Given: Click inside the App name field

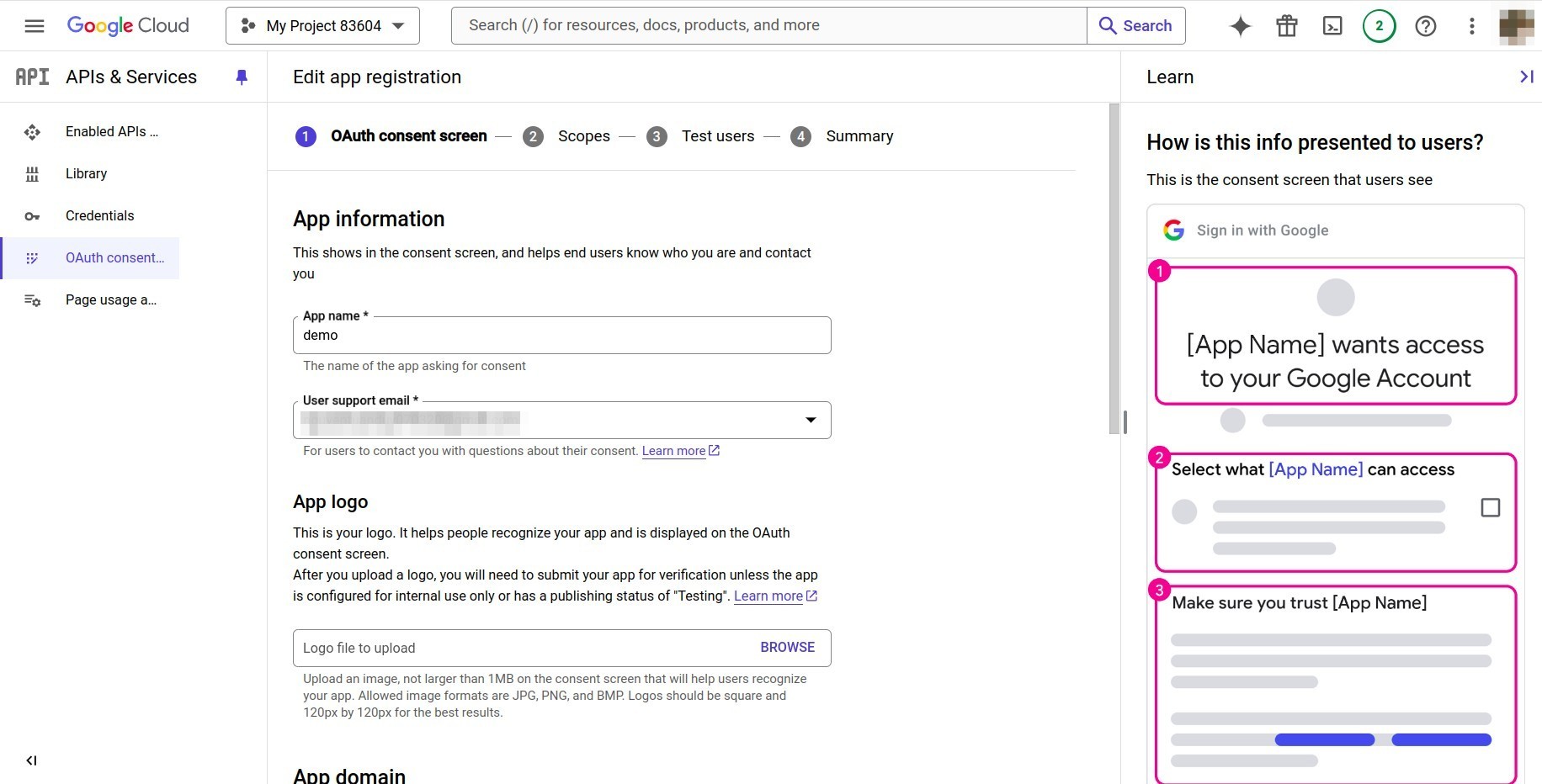Looking at the screenshot, I should (x=561, y=335).
